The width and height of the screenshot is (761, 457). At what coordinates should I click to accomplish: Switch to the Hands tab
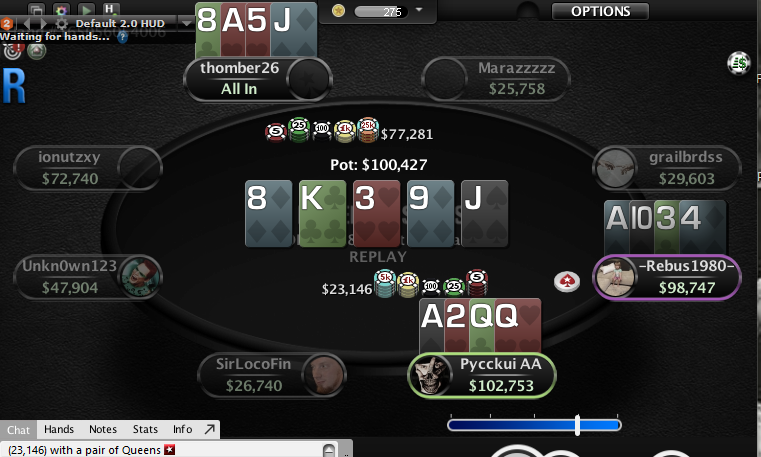(x=59, y=429)
